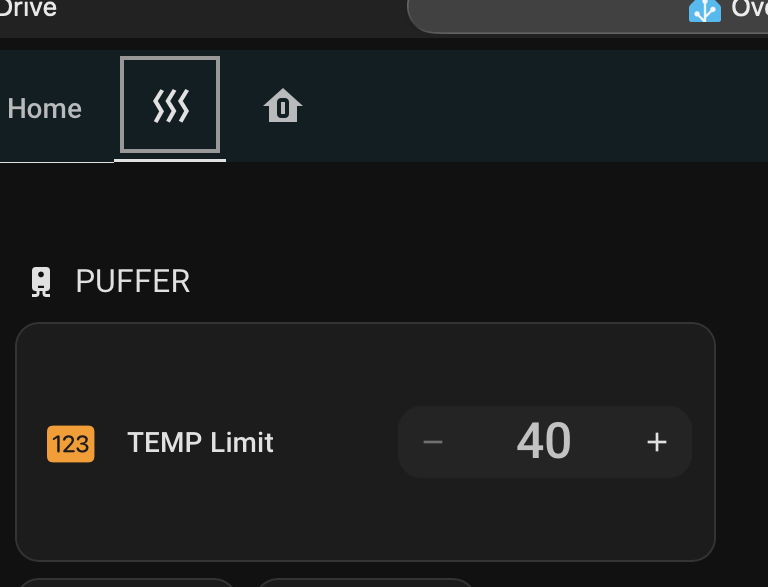Click the orange 123 number entity icon

click(x=71, y=443)
